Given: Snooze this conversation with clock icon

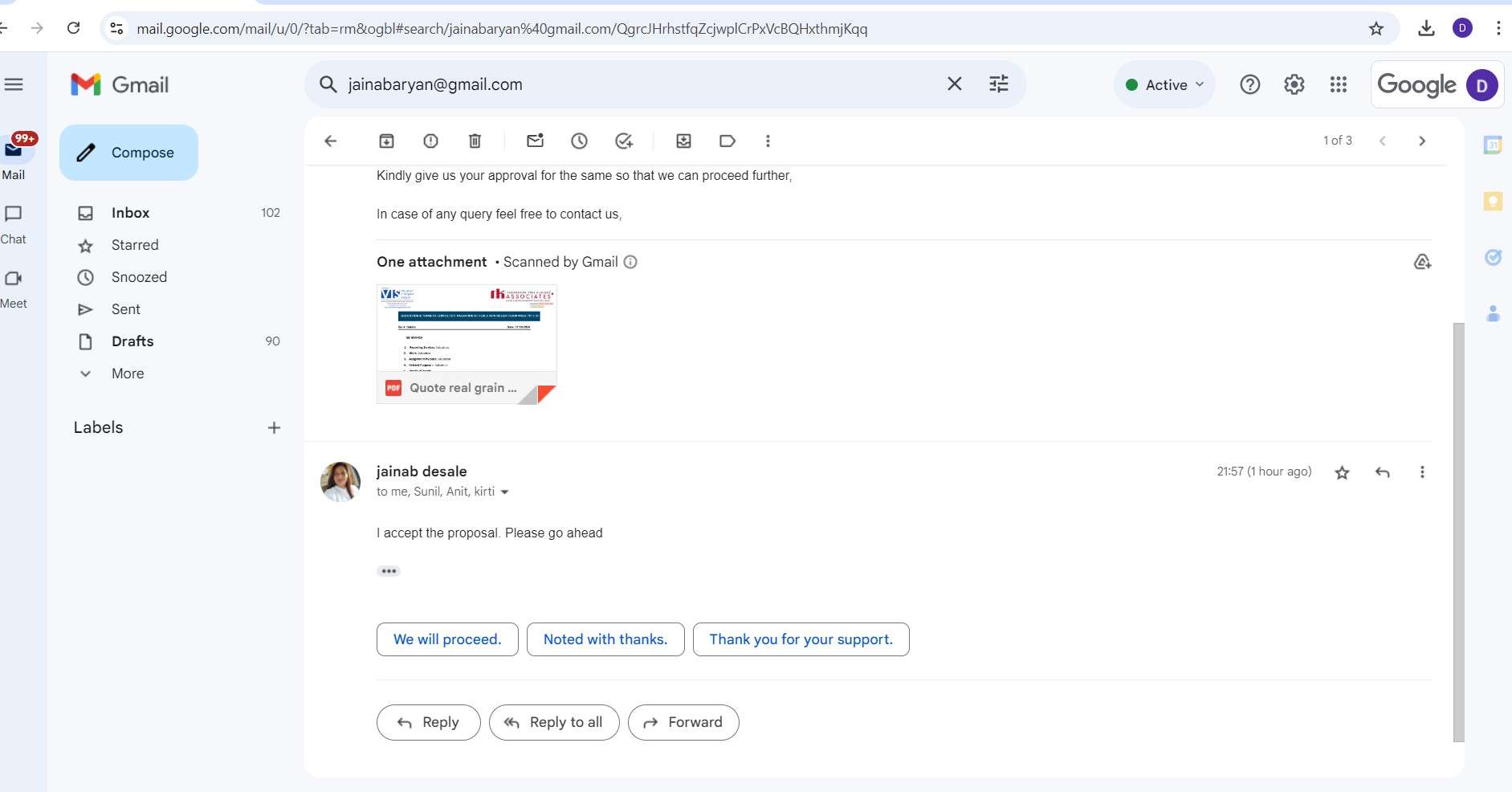Looking at the screenshot, I should (579, 141).
